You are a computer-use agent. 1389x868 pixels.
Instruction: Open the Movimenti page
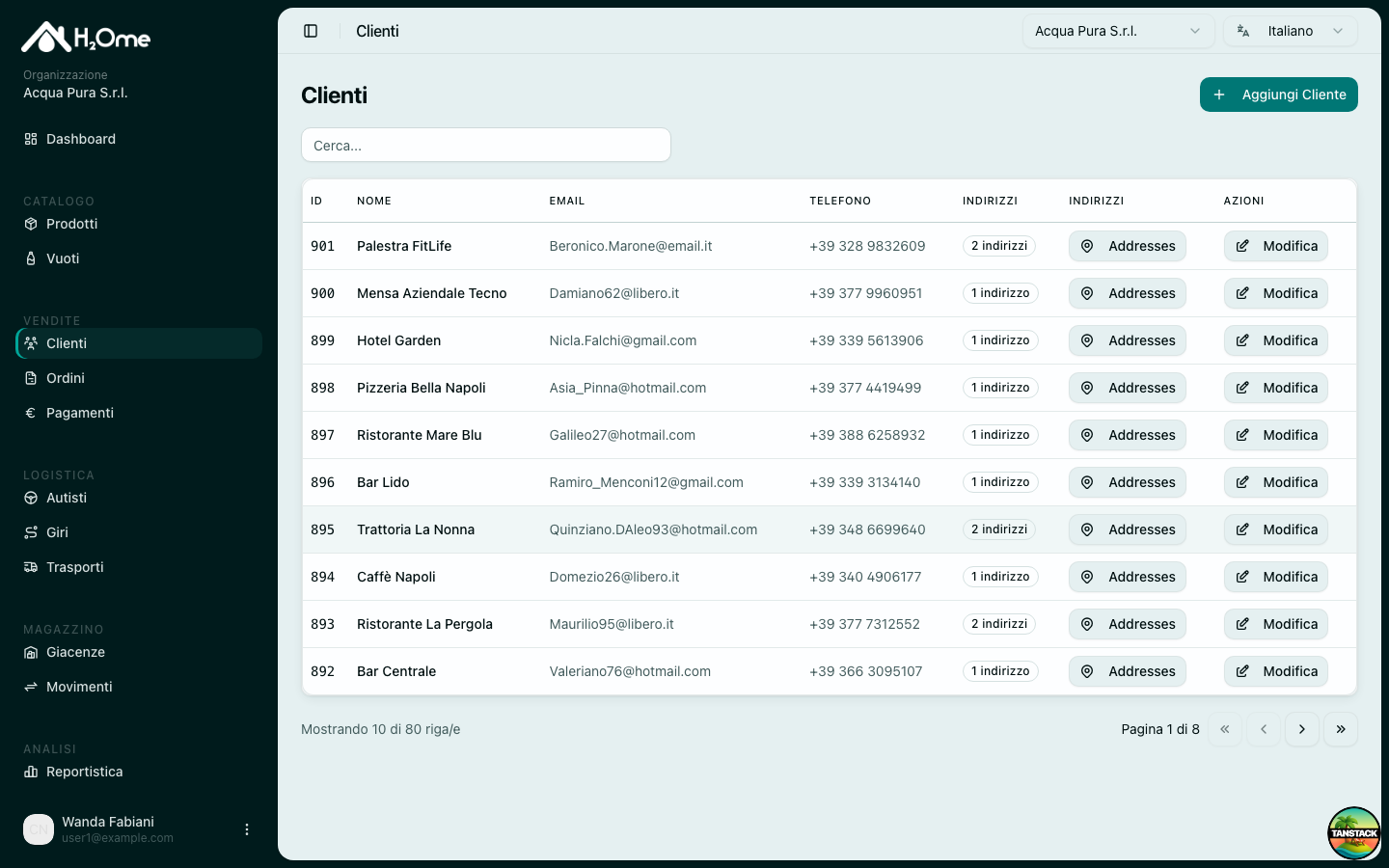pos(139,687)
